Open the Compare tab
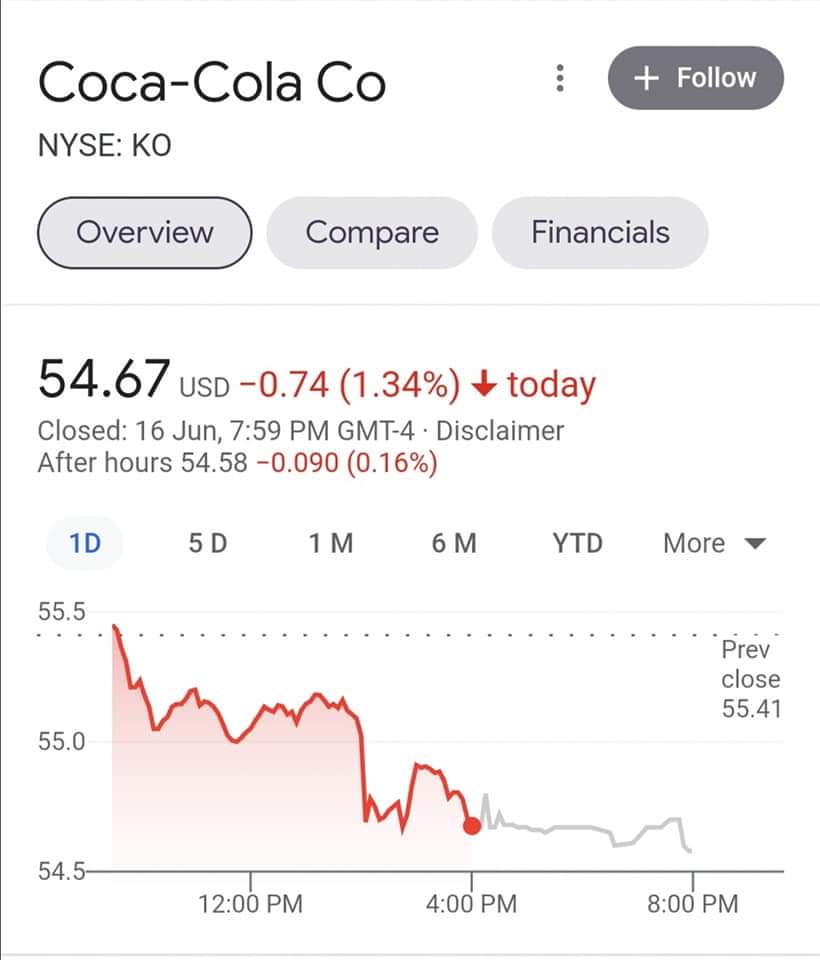This screenshot has height=960, width=820. 372,233
